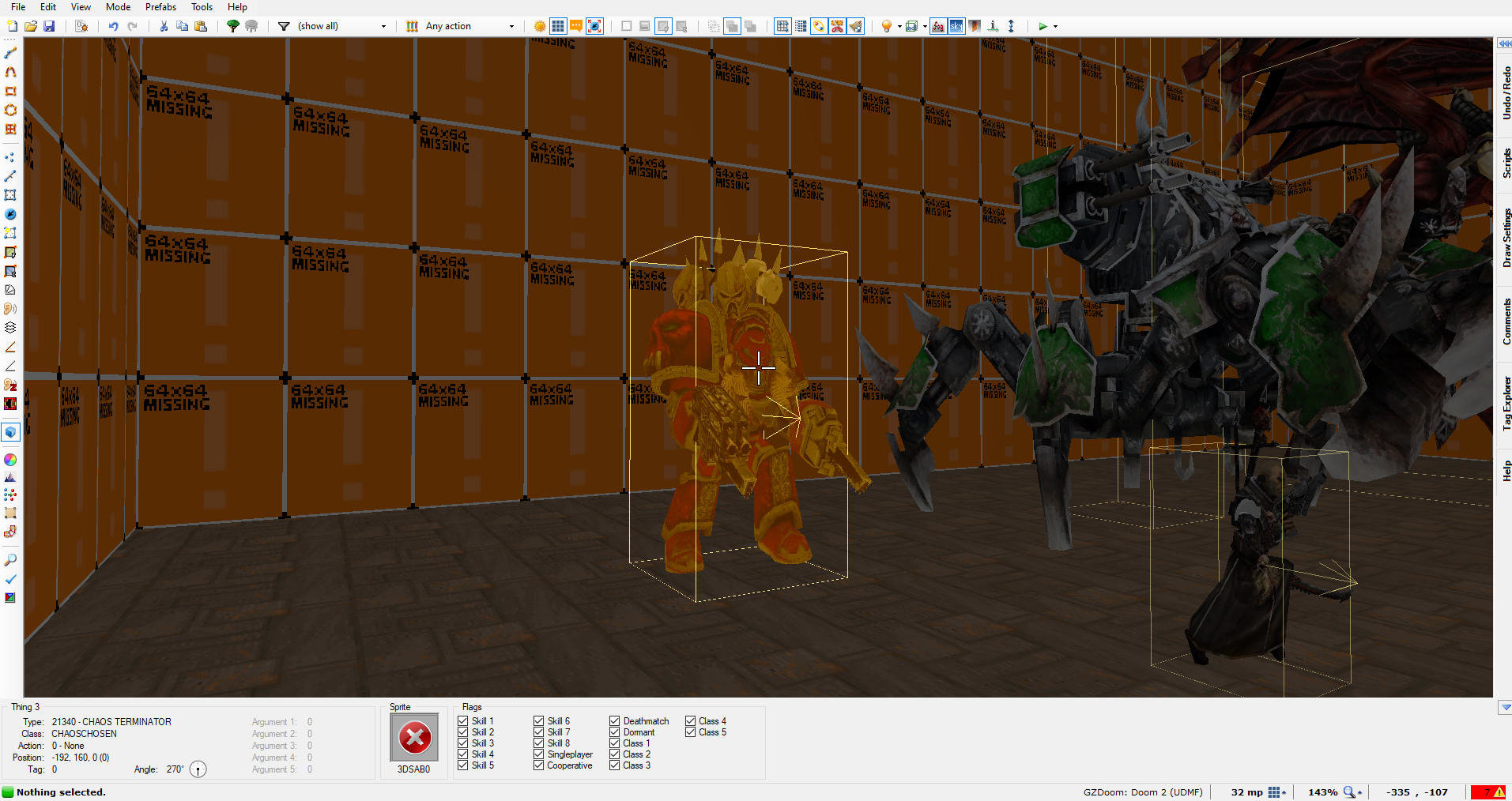Open the zoom level dropdown in status bar

point(1353,792)
